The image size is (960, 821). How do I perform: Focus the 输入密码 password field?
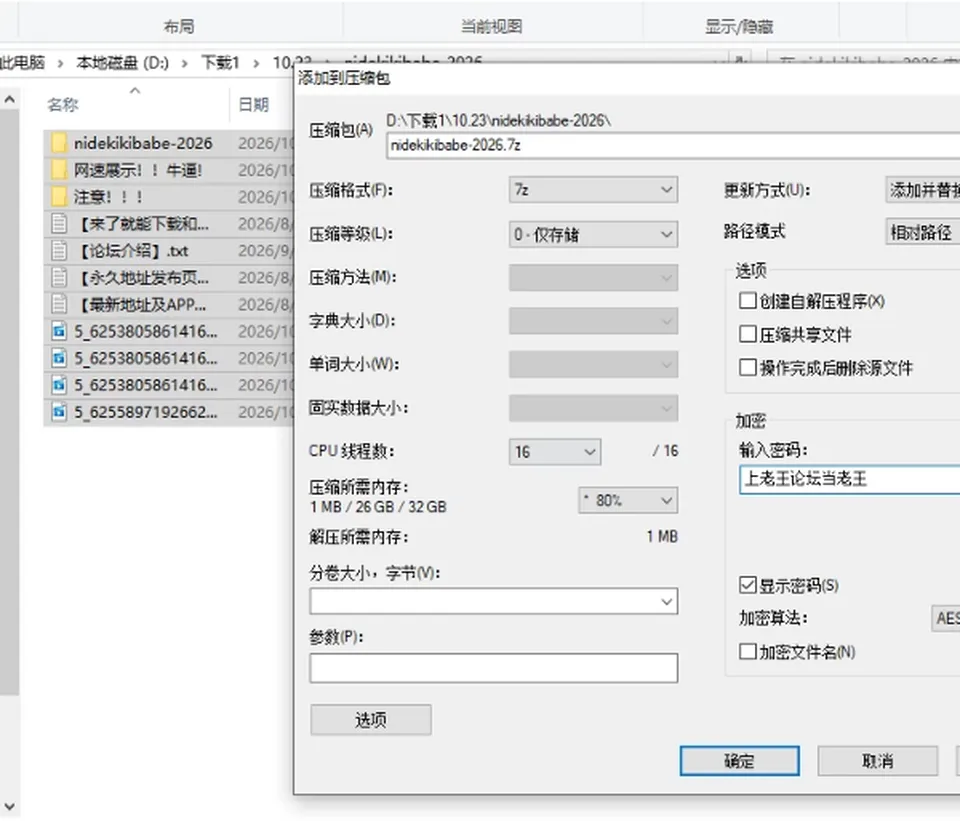click(x=850, y=479)
